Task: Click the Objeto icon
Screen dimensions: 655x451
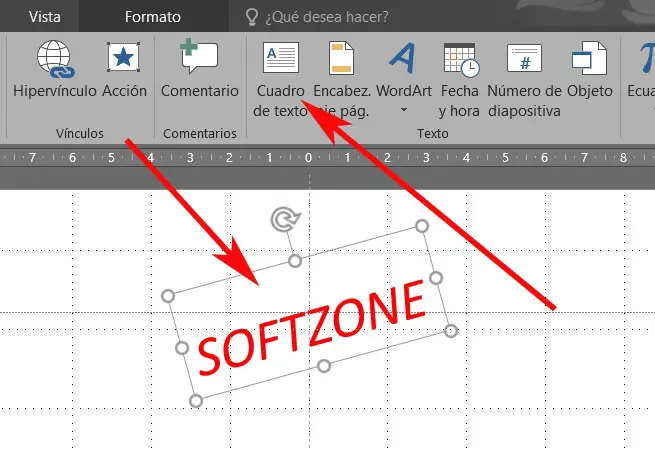Action: pyautogui.click(x=589, y=58)
